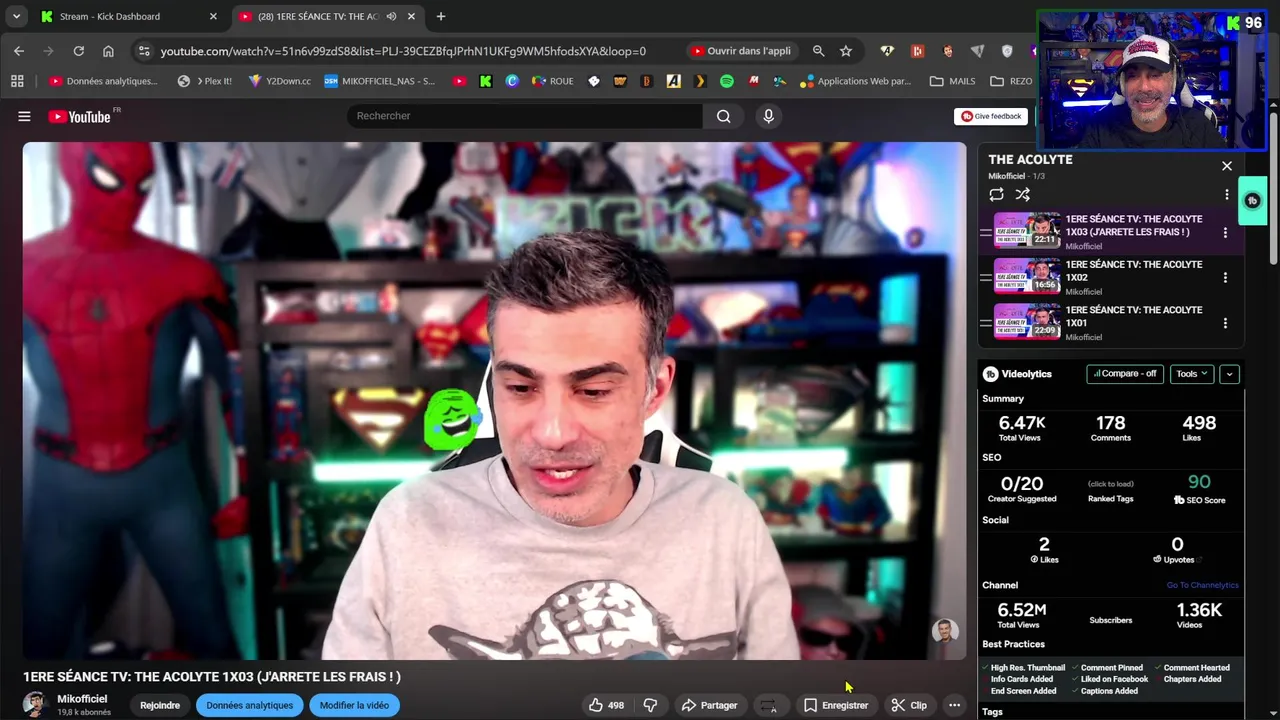
Task: Click the TubeBuddy side tab icon
Action: 1252,200
